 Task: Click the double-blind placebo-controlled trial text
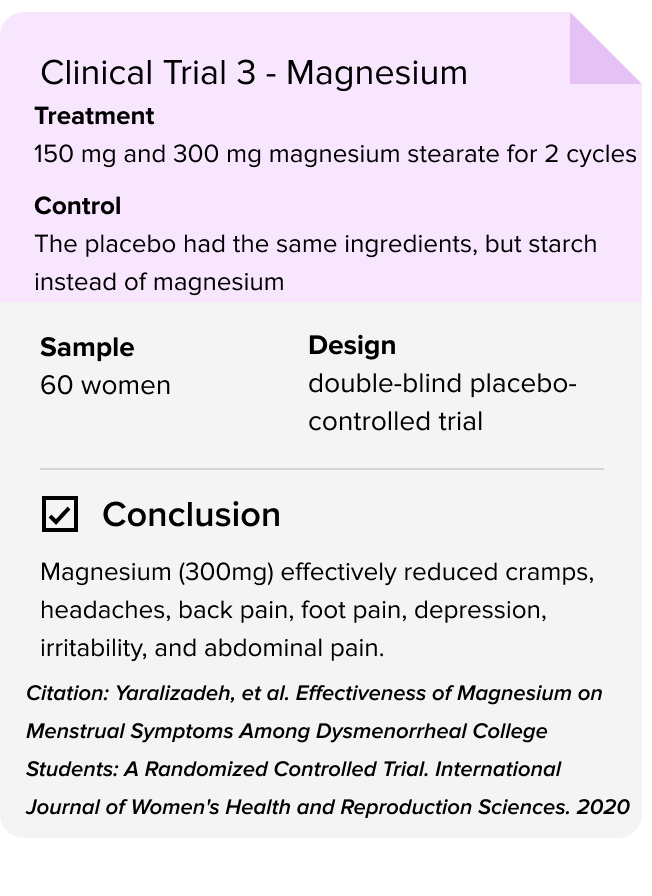pos(442,402)
